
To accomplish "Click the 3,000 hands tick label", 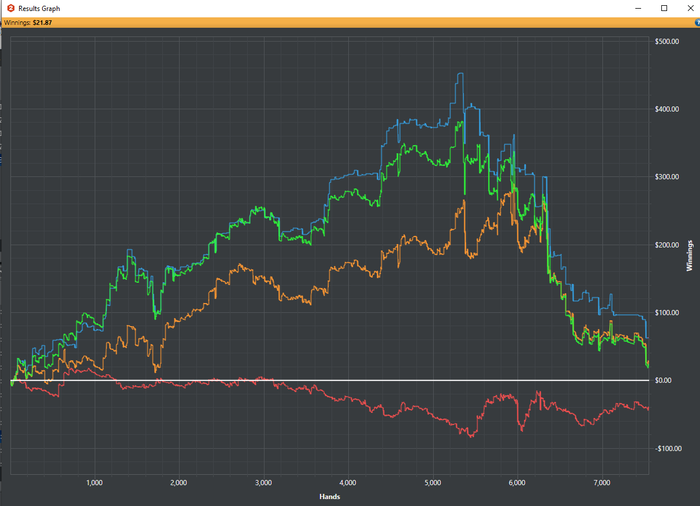I will coord(263,483).
